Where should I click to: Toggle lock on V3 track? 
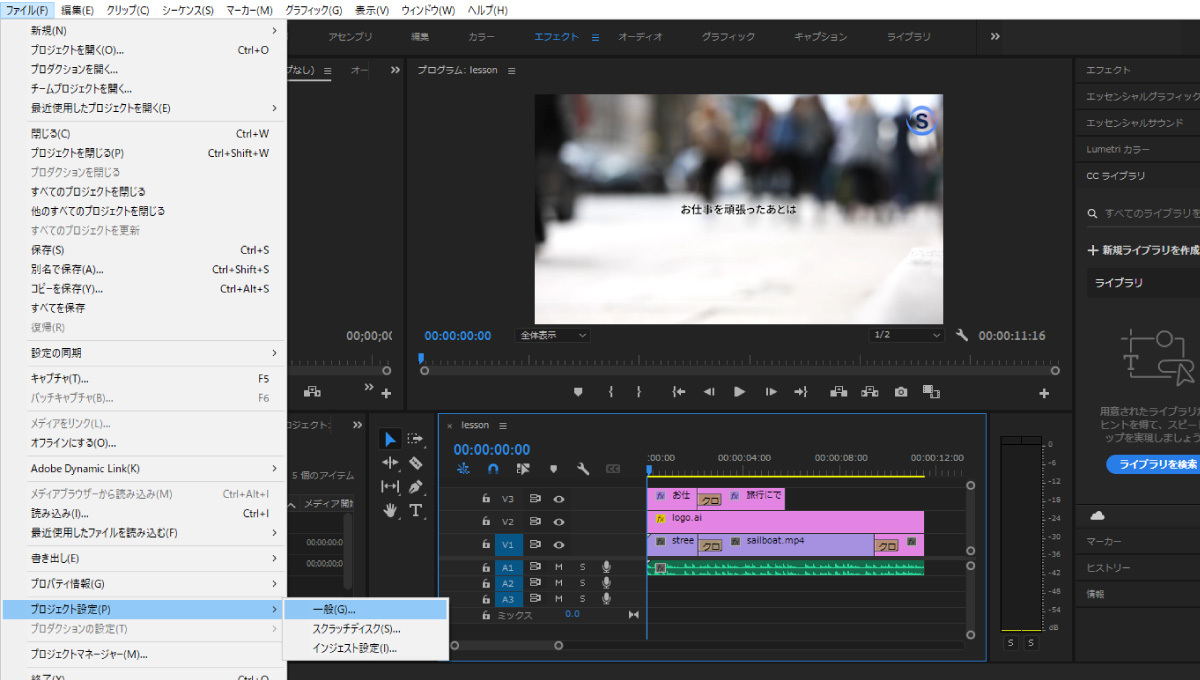tap(486, 498)
